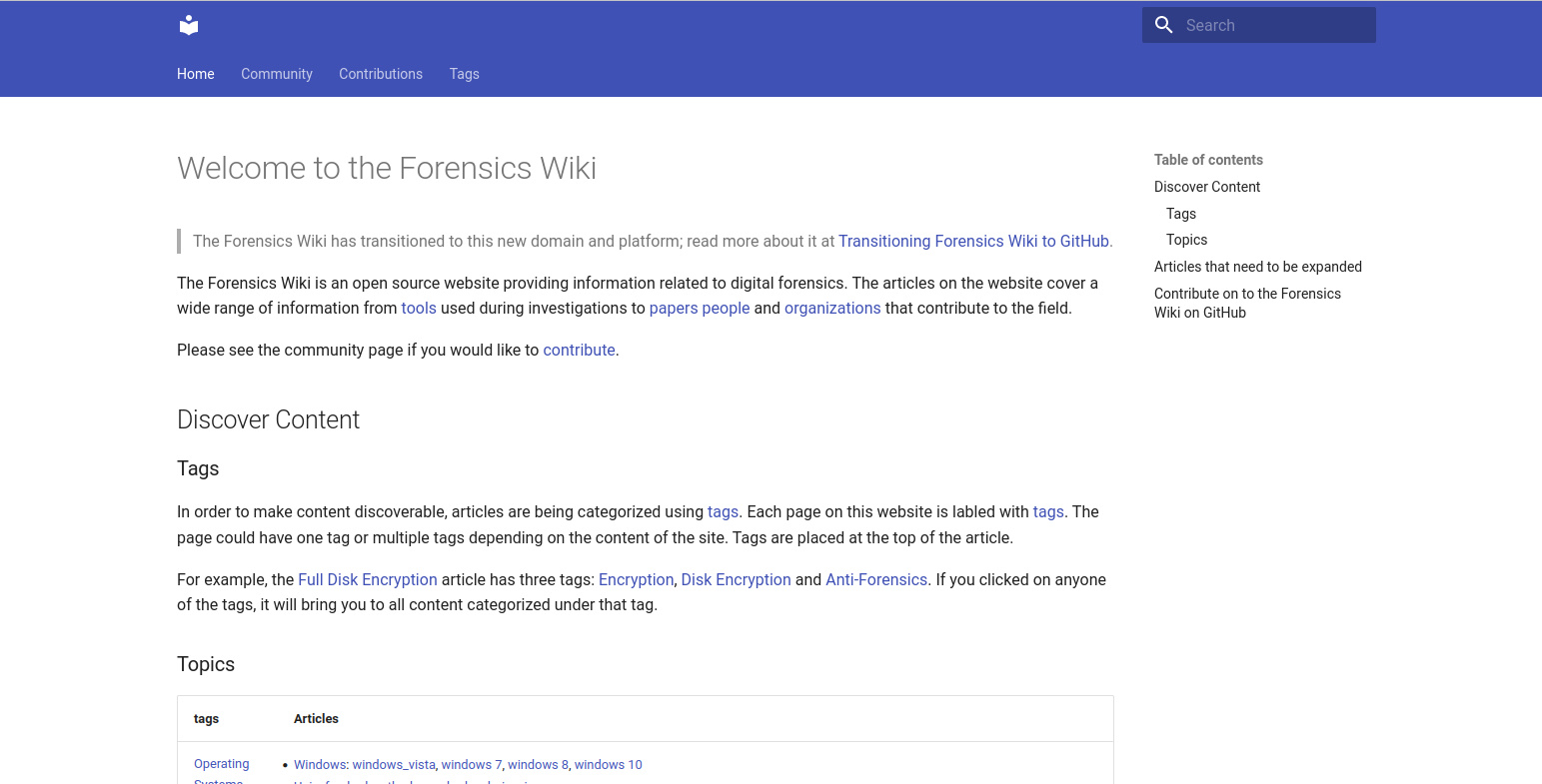Follow the tools link in intro paragraph
The width and height of the screenshot is (1542, 784).
click(x=419, y=308)
